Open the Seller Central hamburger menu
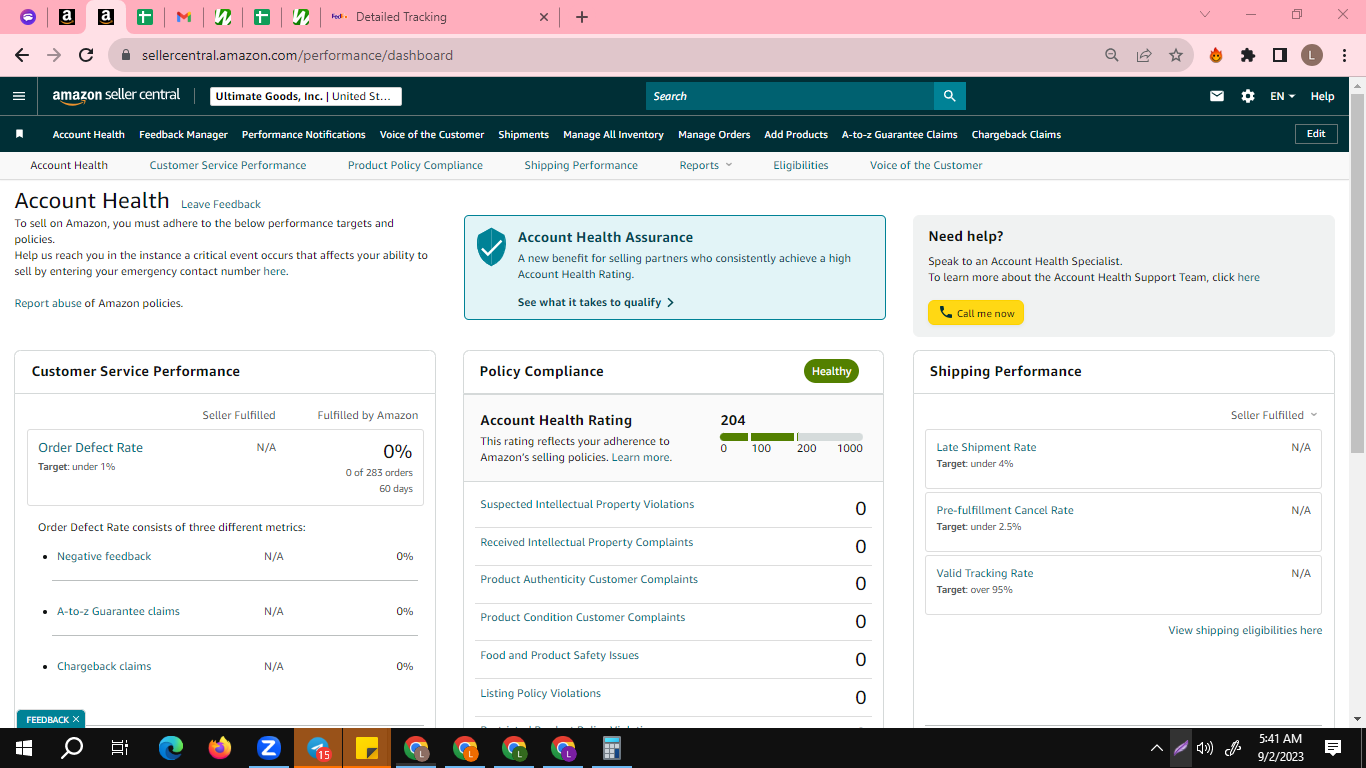The image size is (1366, 768). [x=19, y=96]
